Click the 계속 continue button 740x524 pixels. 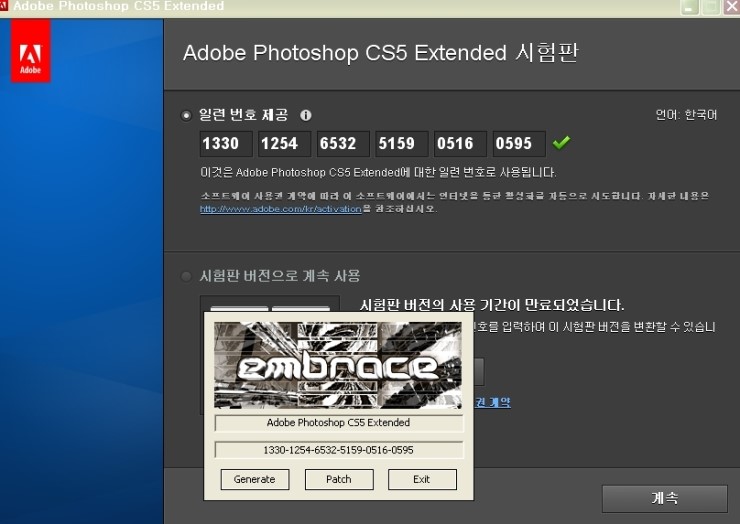coord(664,498)
